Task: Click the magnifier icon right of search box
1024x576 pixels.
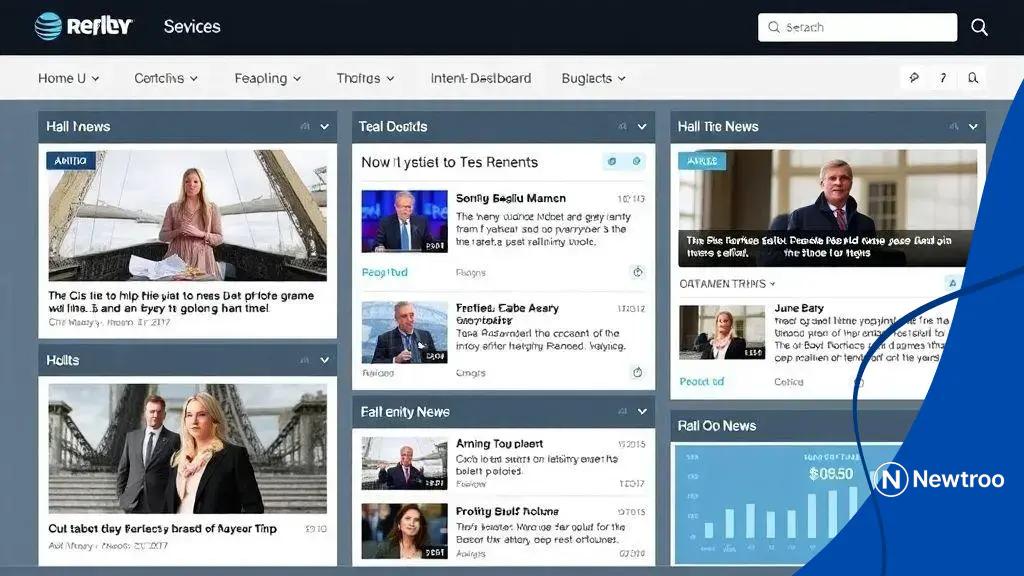Action: point(979,27)
